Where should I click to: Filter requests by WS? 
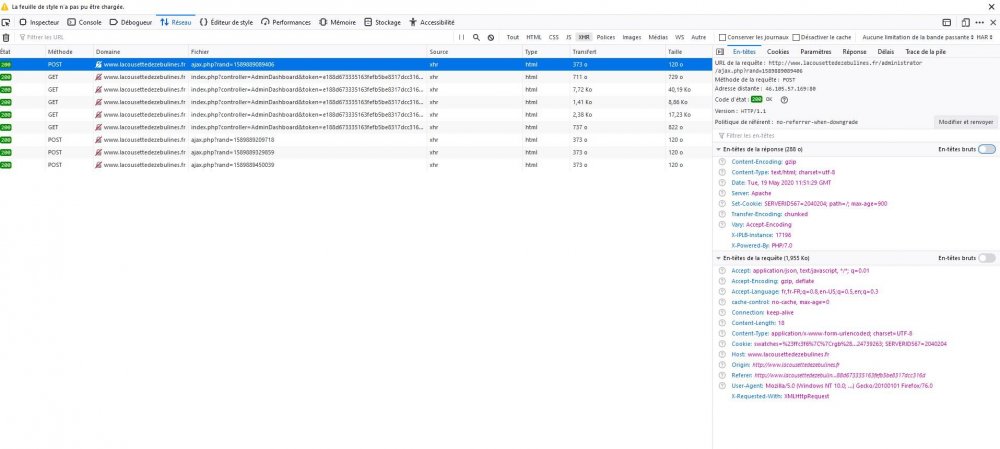pos(680,38)
